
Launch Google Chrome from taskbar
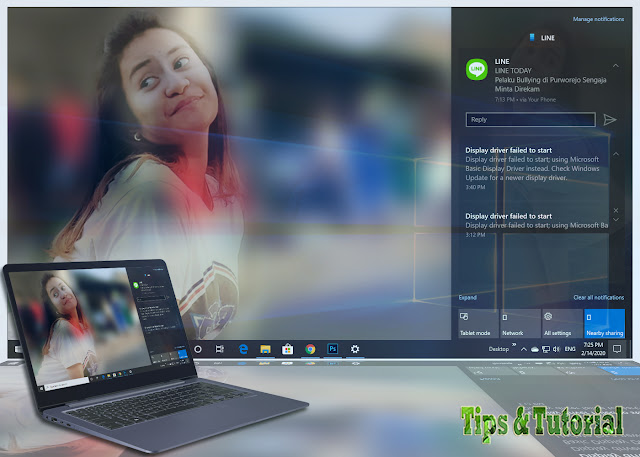[x=310, y=349]
